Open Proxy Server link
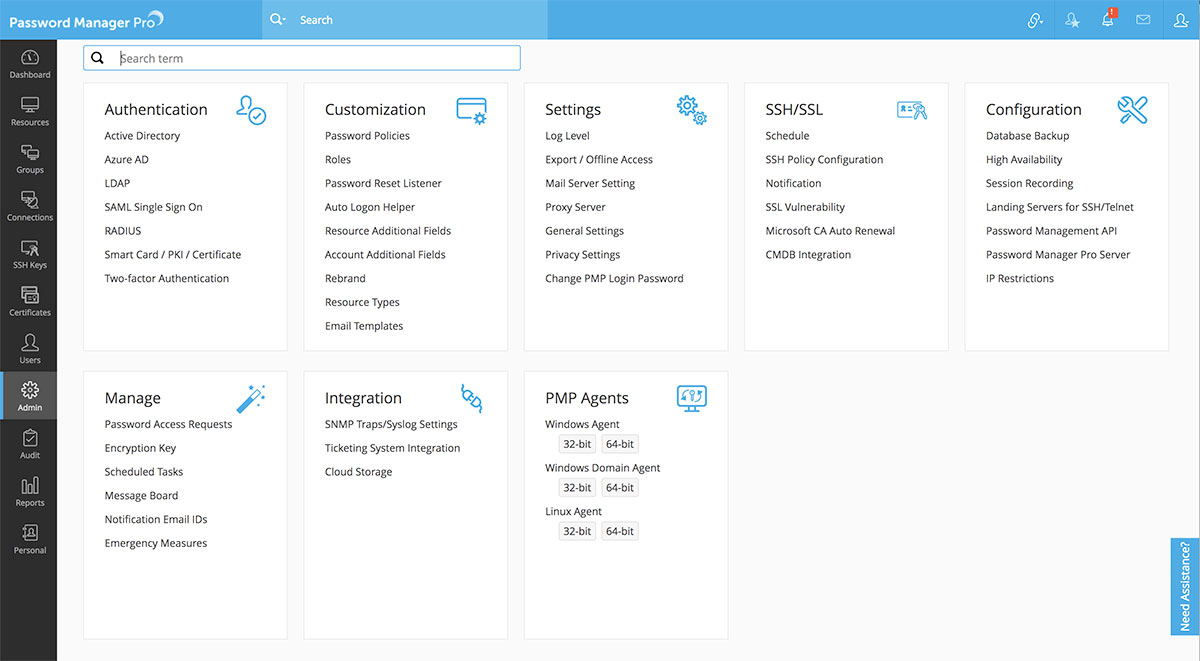Image resolution: width=1200 pixels, height=661 pixels. pos(575,207)
